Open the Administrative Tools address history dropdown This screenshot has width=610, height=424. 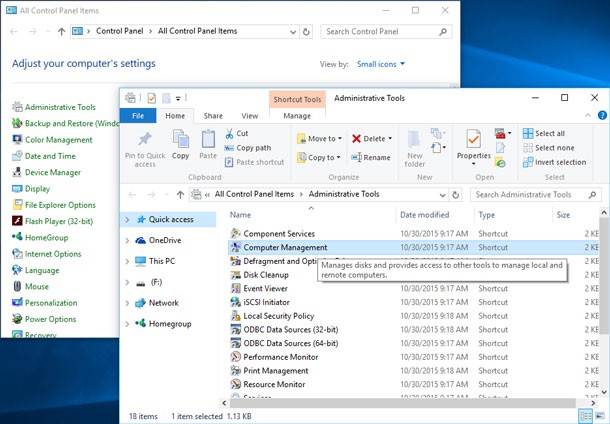443,195
